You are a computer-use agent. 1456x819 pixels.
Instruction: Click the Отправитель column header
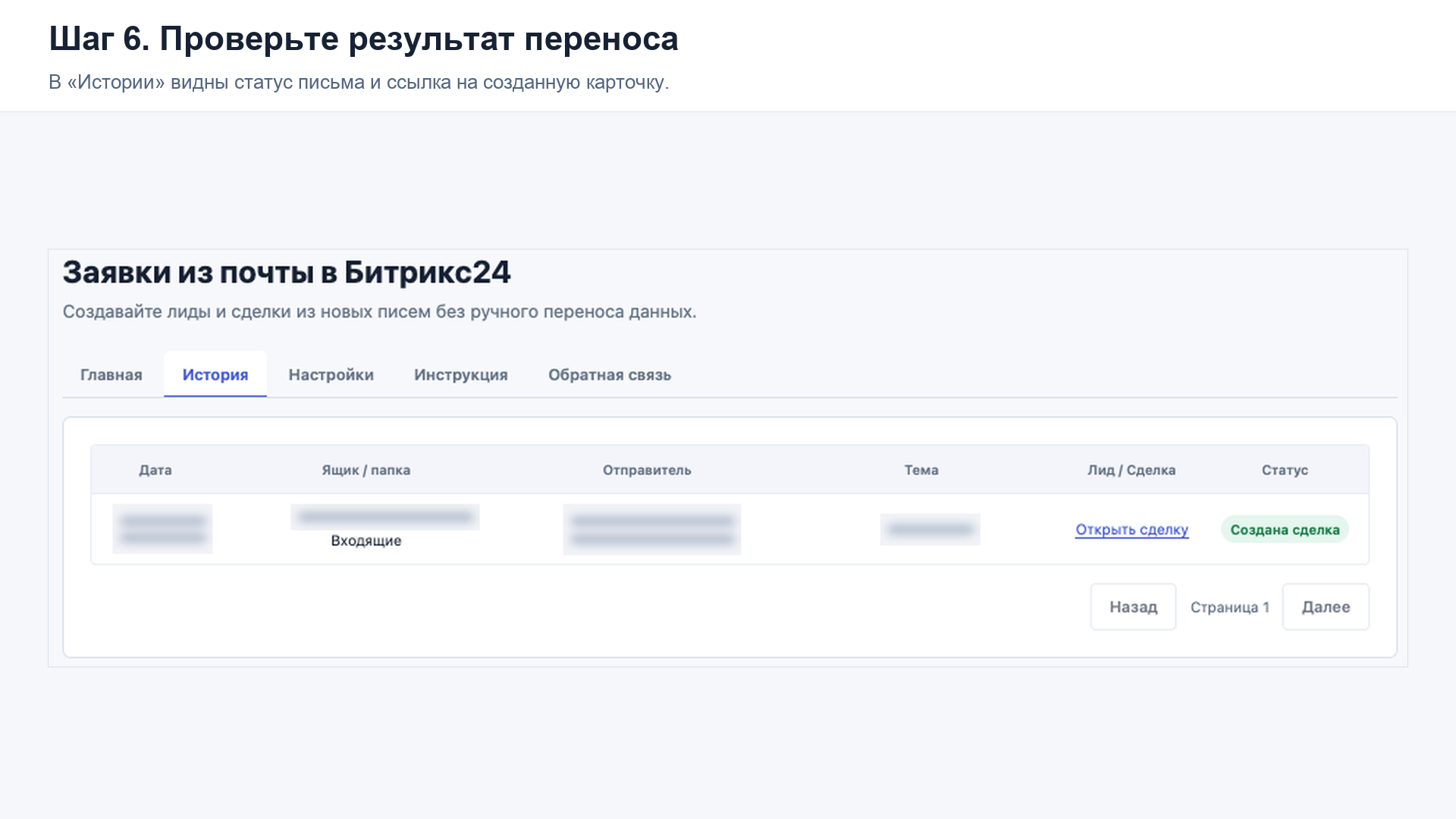pos(647,470)
